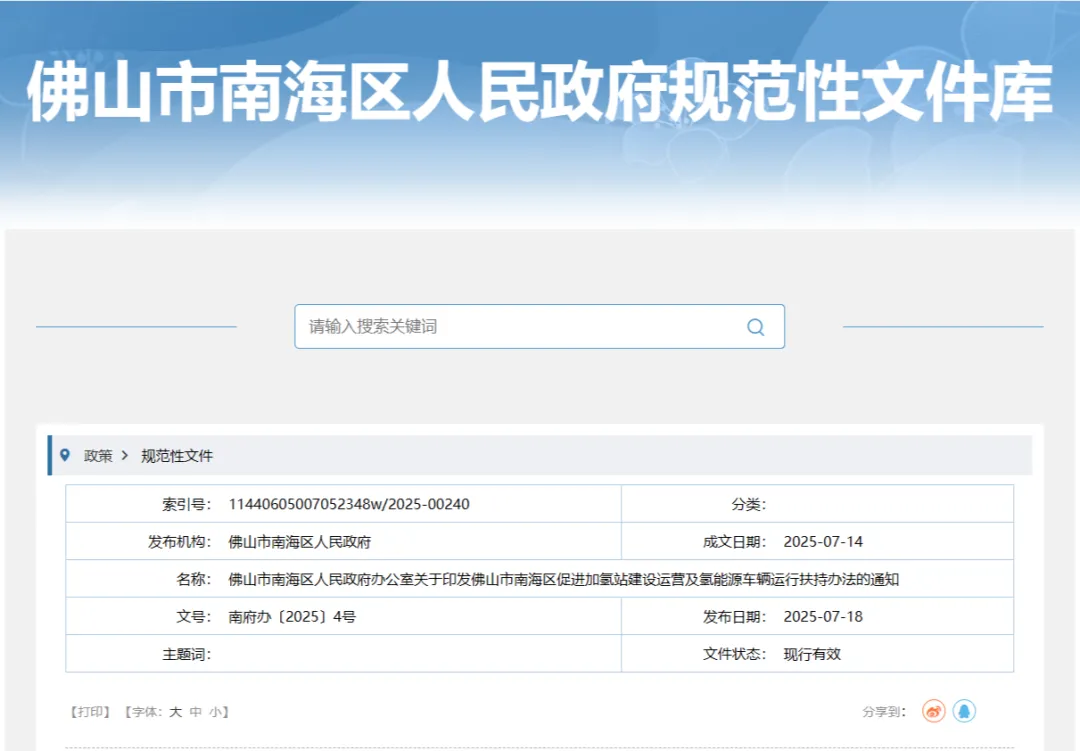The image size is (1080, 751).
Task: Share the document to Weibo
Action: (x=931, y=711)
